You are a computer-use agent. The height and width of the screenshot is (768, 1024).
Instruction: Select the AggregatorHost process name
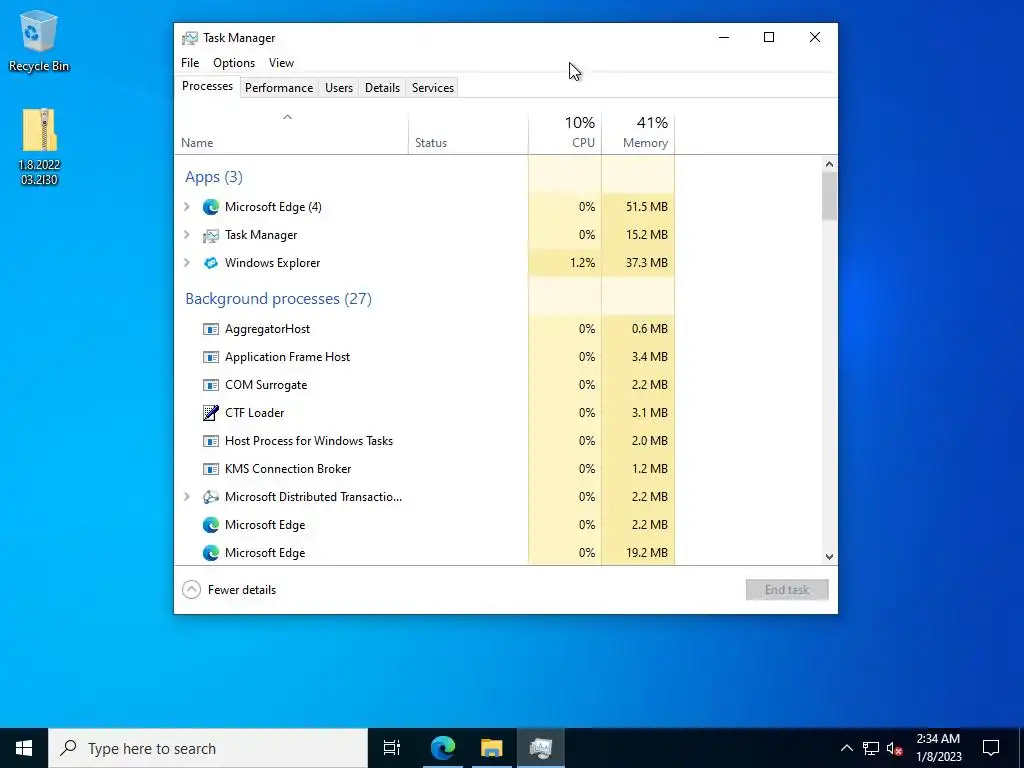click(267, 329)
